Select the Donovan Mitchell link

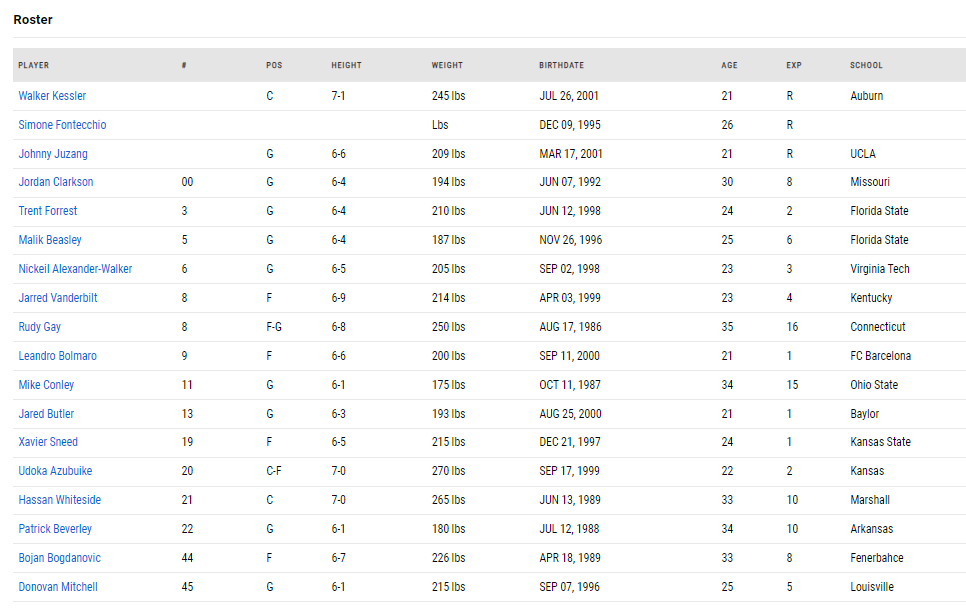pyautogui.click(x=58, y=587)
